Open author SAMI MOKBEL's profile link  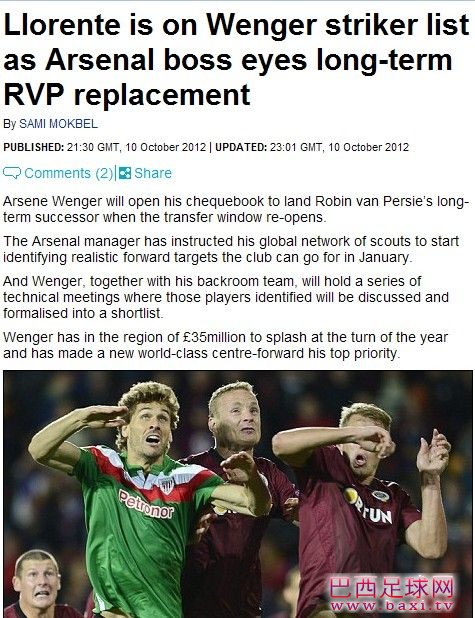[x=58, y=124]
